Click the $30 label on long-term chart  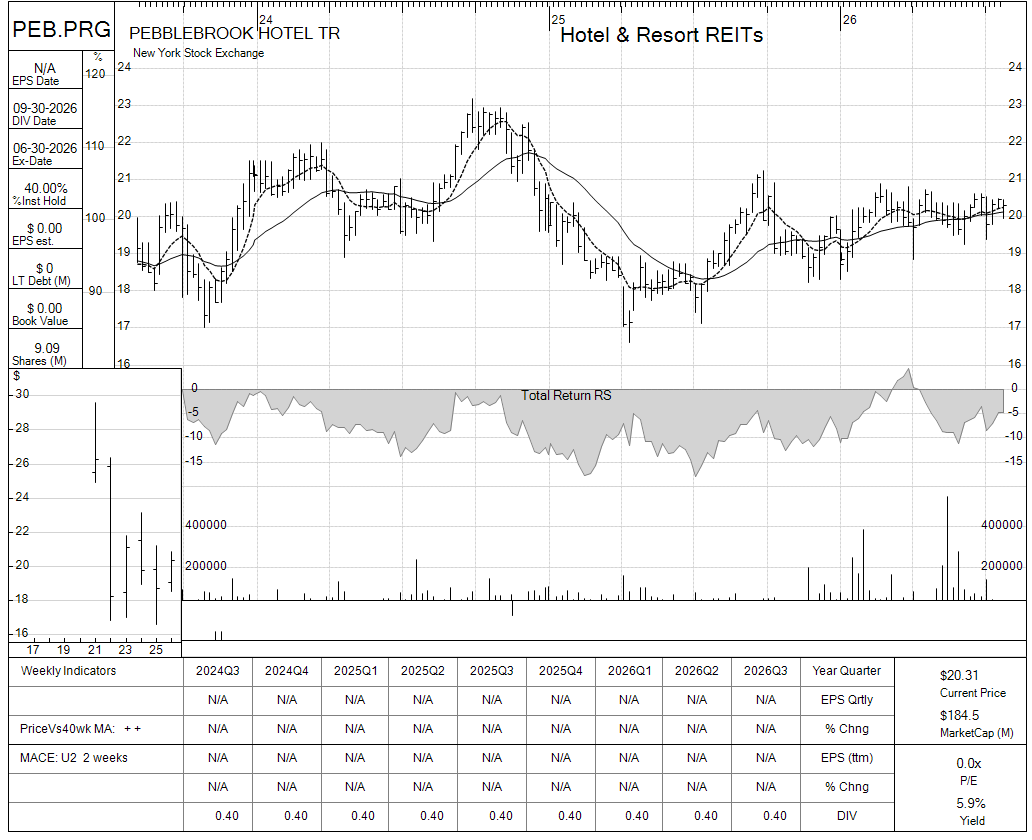pos(22,394)
